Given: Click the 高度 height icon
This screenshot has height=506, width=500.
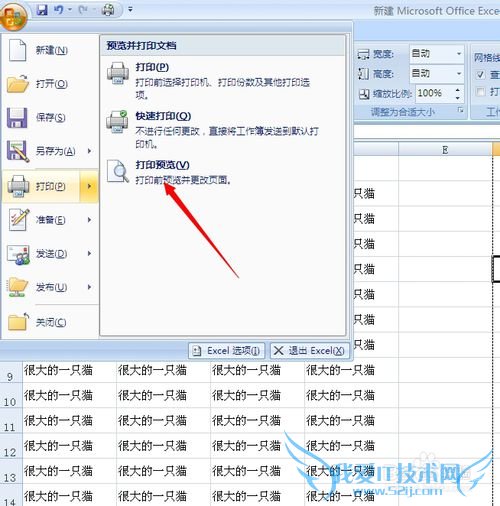Looking at the screenshot, I should [x=363, y=74].
